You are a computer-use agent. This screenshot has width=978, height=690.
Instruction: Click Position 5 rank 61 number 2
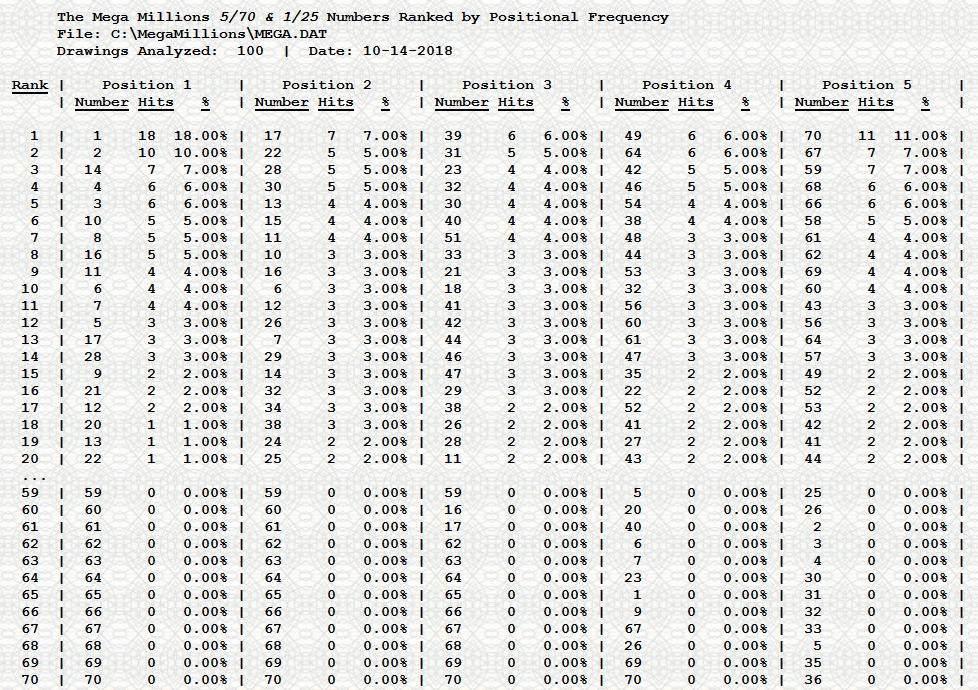pyautogui.click(x=817, y=527)
